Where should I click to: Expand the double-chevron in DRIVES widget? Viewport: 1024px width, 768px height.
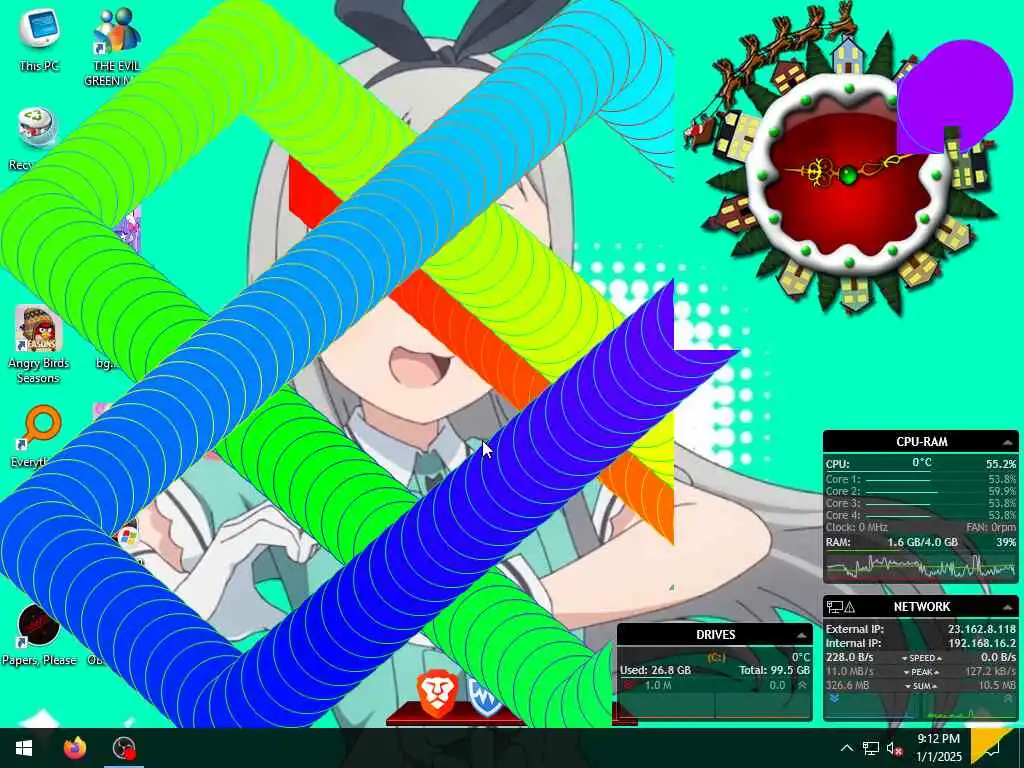point(802,685)
